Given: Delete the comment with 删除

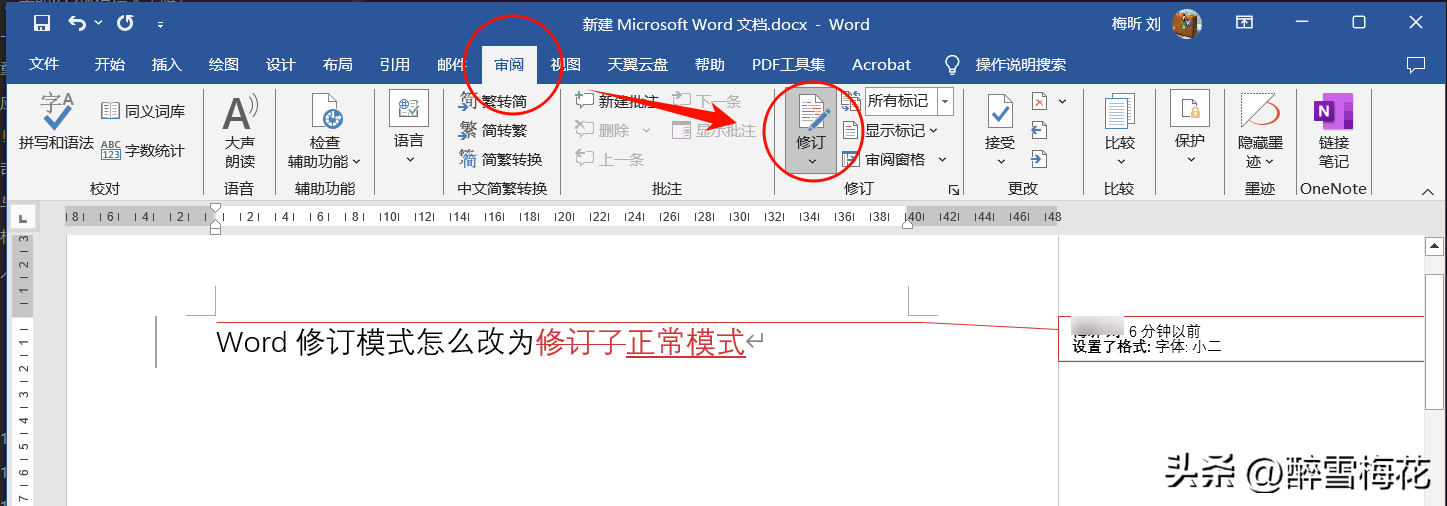Looking at the screenshot, I should pyautogui.click(x=603, y=130).
